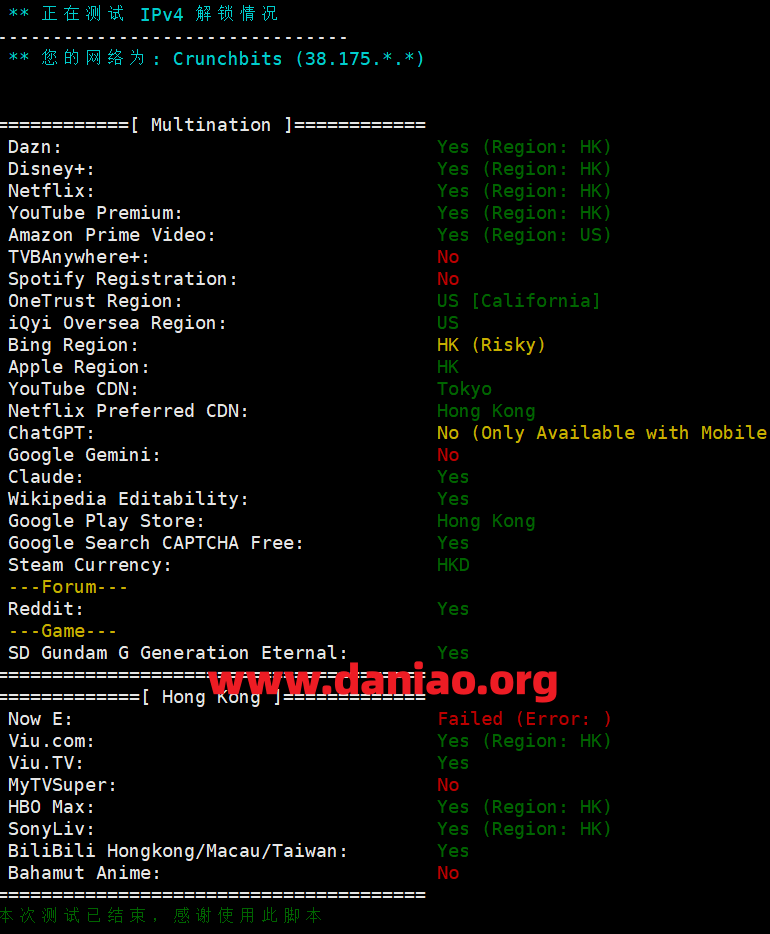The width and height of the screenshot is (770, 934).
Task: Click the 'HBO Max:' label
Action: point(51,808)
